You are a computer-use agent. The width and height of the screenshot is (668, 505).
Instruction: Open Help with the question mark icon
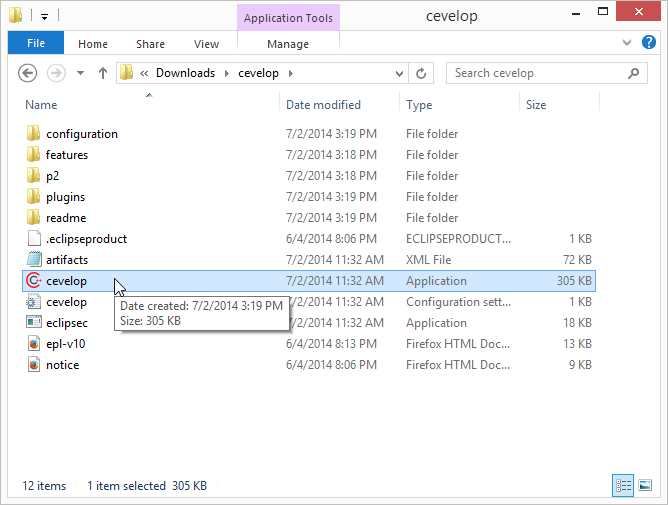(x=648, y=42)
